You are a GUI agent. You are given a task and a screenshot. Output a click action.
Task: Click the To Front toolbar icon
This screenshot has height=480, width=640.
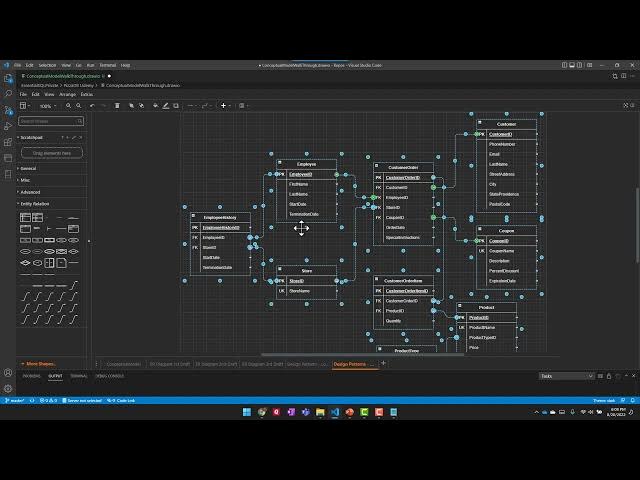click(131, 106)
